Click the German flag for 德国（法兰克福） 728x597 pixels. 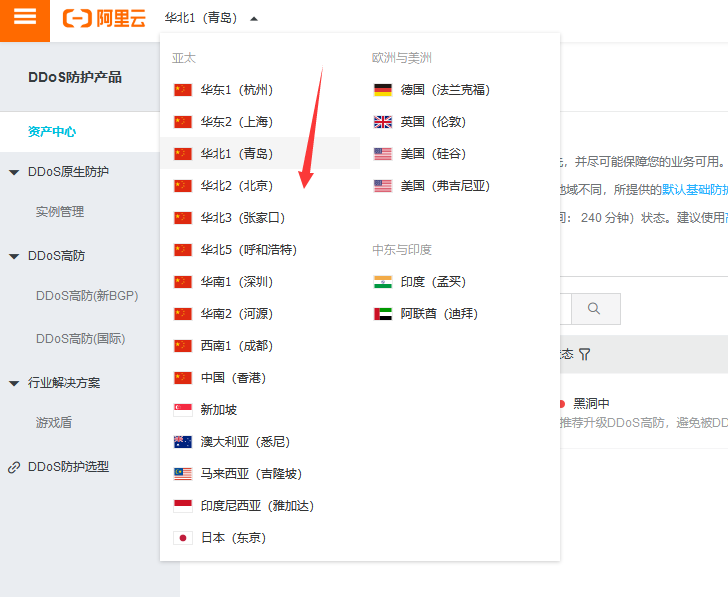click(383, 90)
